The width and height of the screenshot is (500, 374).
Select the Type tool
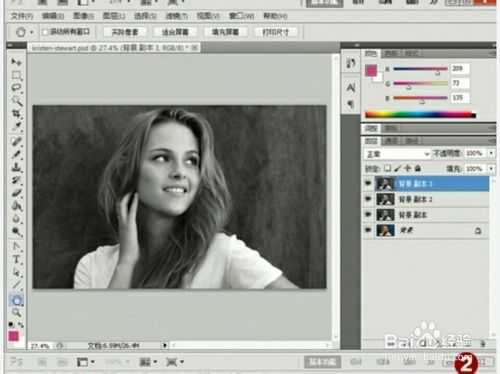(16, 259)
